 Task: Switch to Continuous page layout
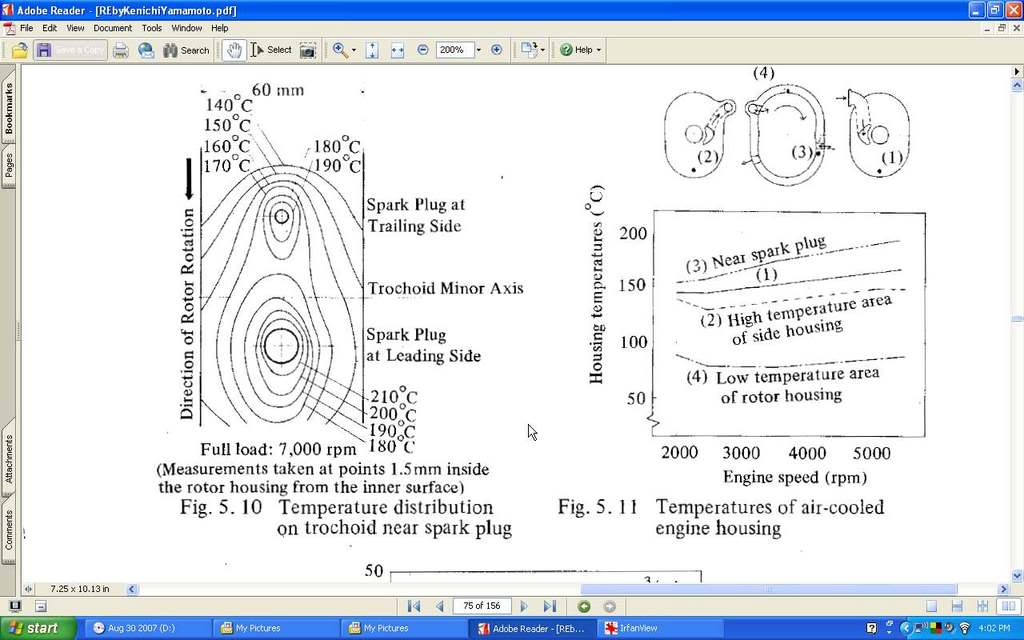pos(957,607)
